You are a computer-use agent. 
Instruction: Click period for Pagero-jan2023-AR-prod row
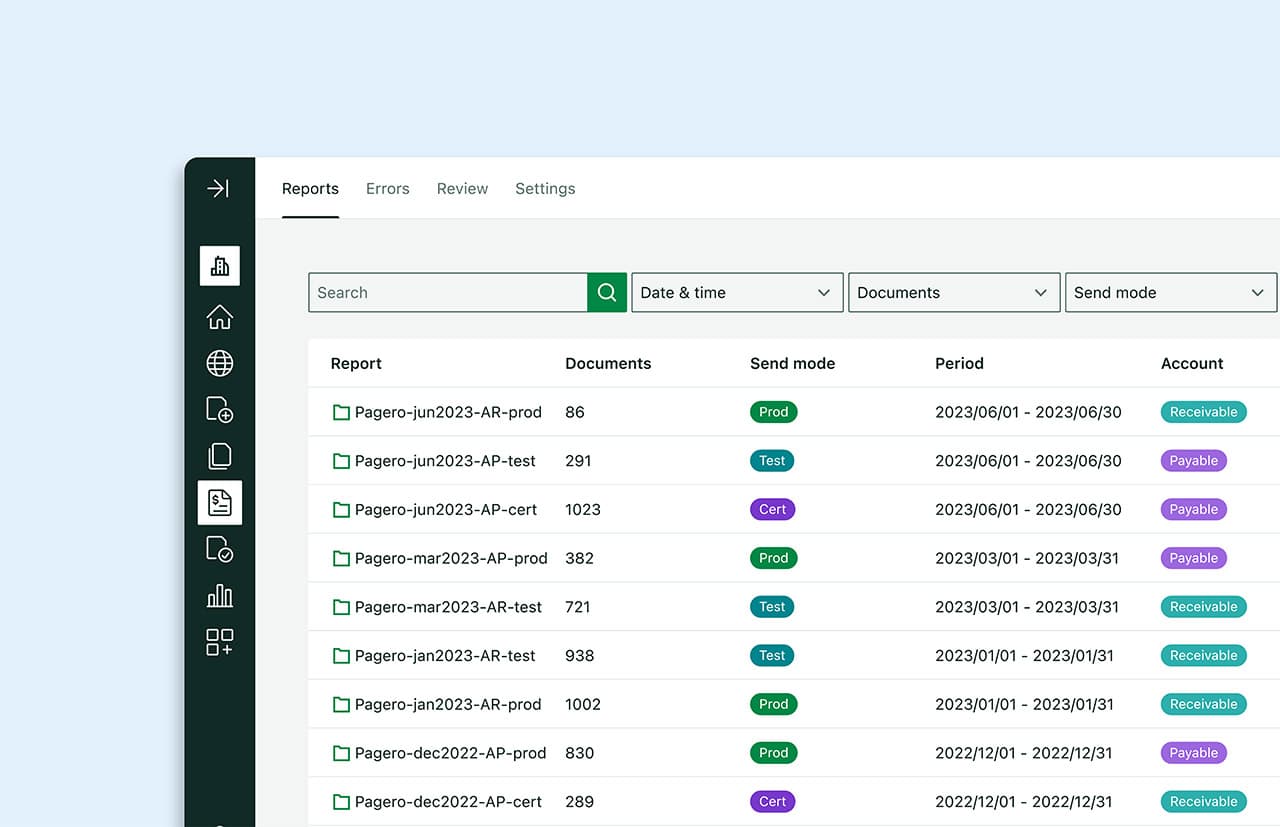click(1024, 704)
